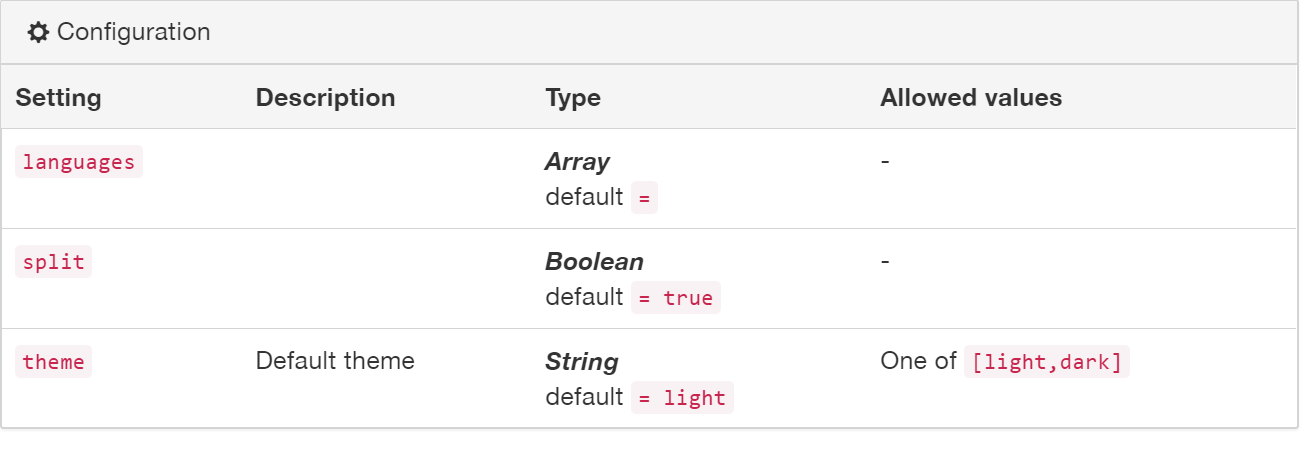Click the Boolean type label

(x=594, y=262)
